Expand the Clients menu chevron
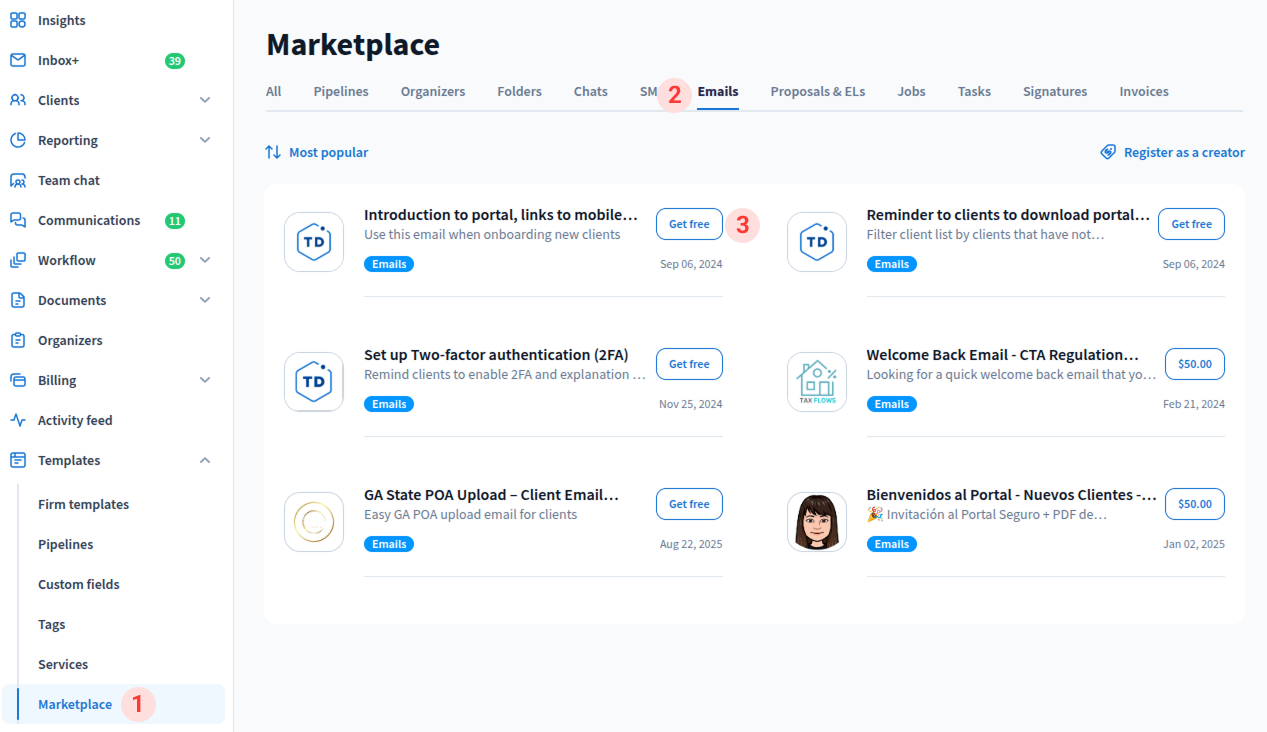 [x=205, y=100]
